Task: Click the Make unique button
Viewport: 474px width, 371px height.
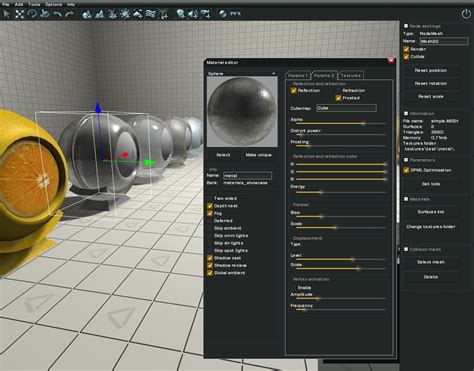Action: point(259,155)
